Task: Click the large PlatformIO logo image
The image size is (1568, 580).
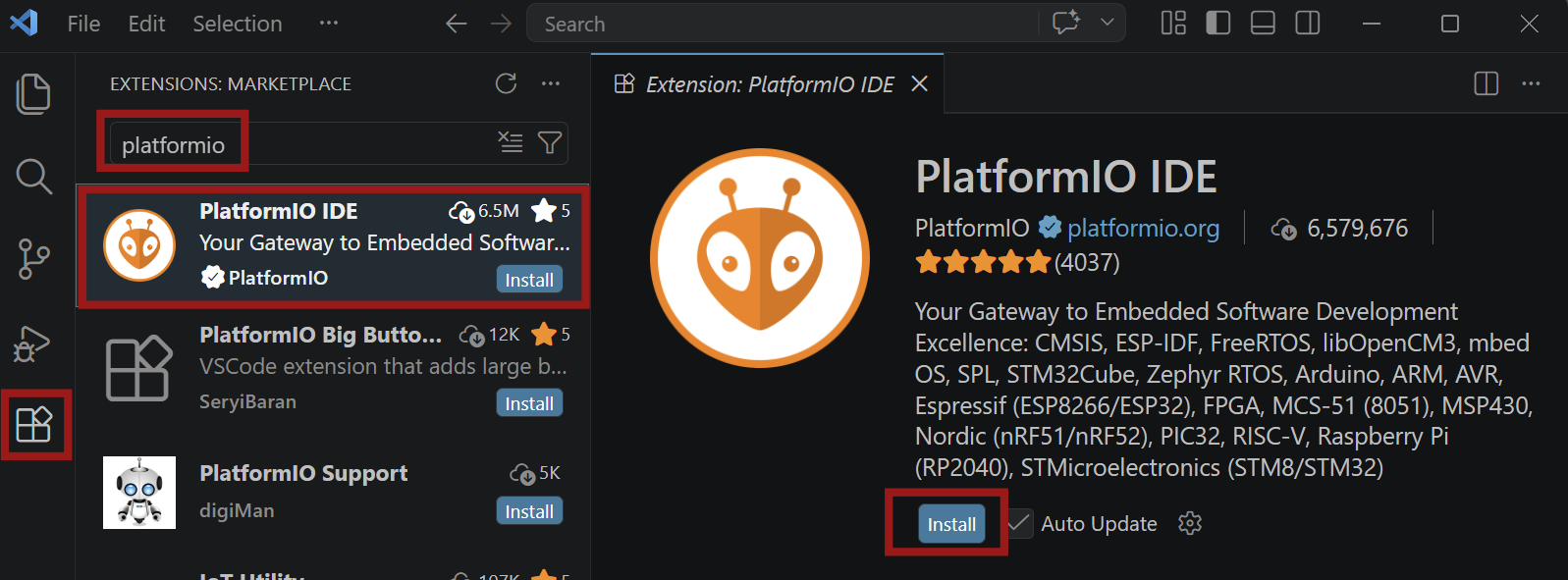Action: click(760, 258)
